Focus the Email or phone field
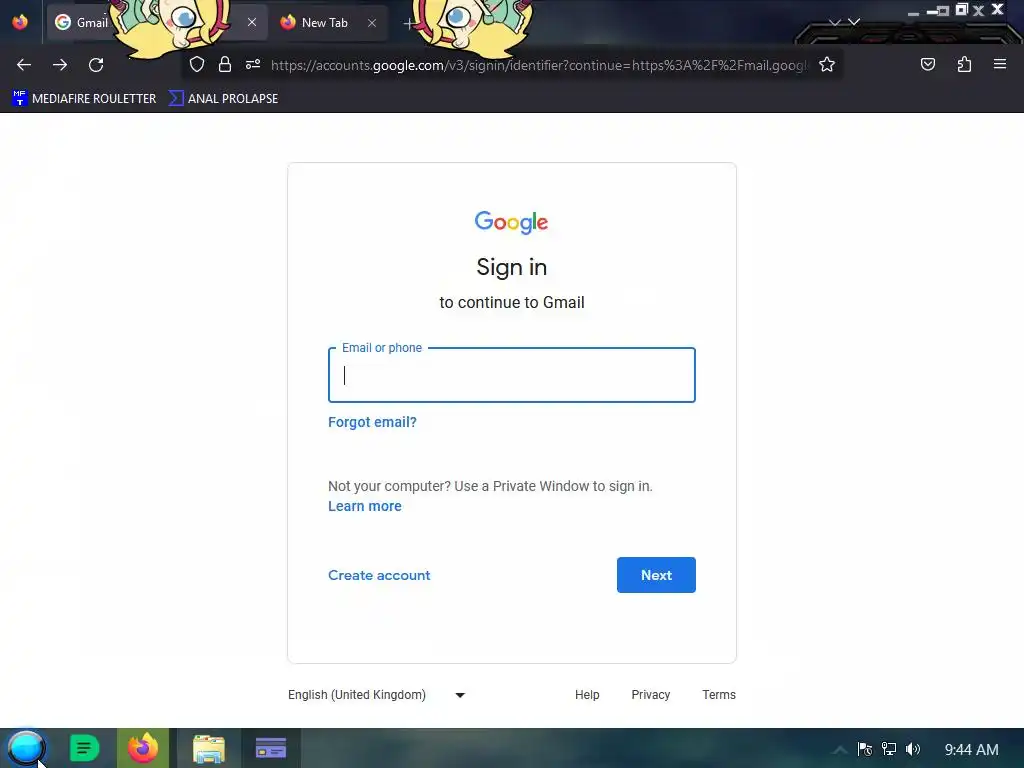This screenshot has width=1024, height=768. pyautogui.click(x=512, y=375)
